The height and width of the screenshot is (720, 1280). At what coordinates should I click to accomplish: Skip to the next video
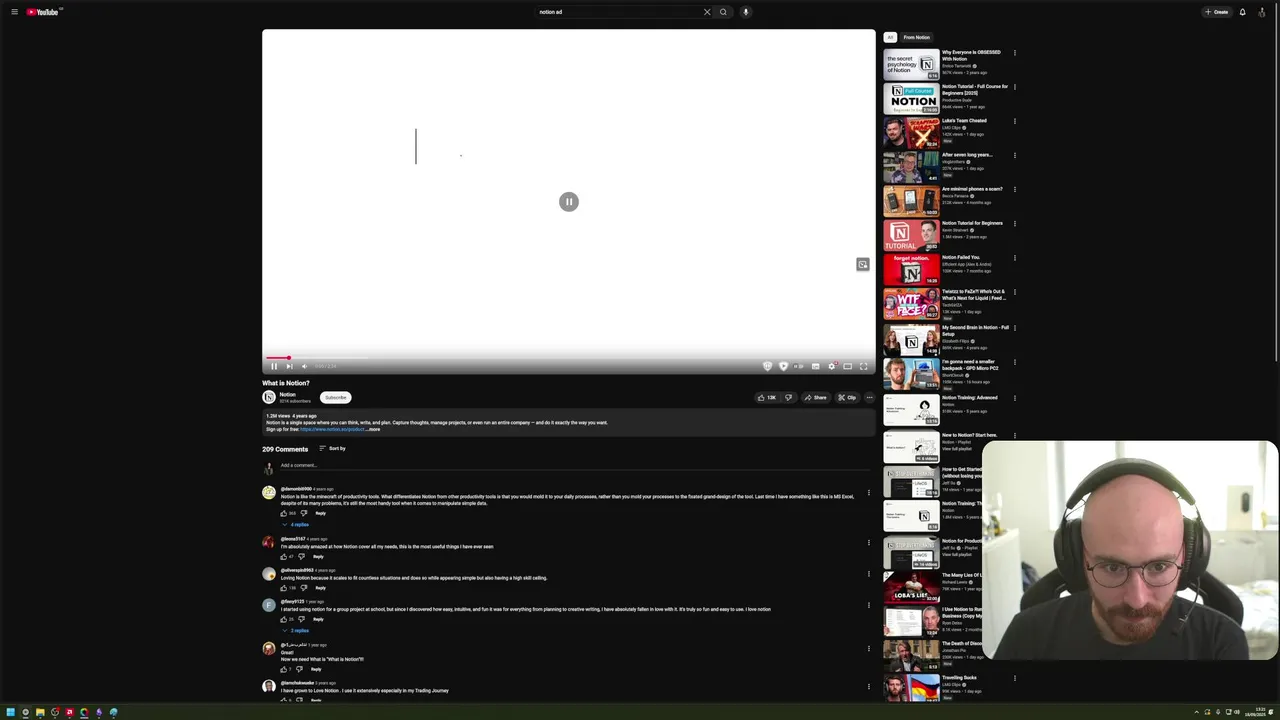click(x=289, y=366)
